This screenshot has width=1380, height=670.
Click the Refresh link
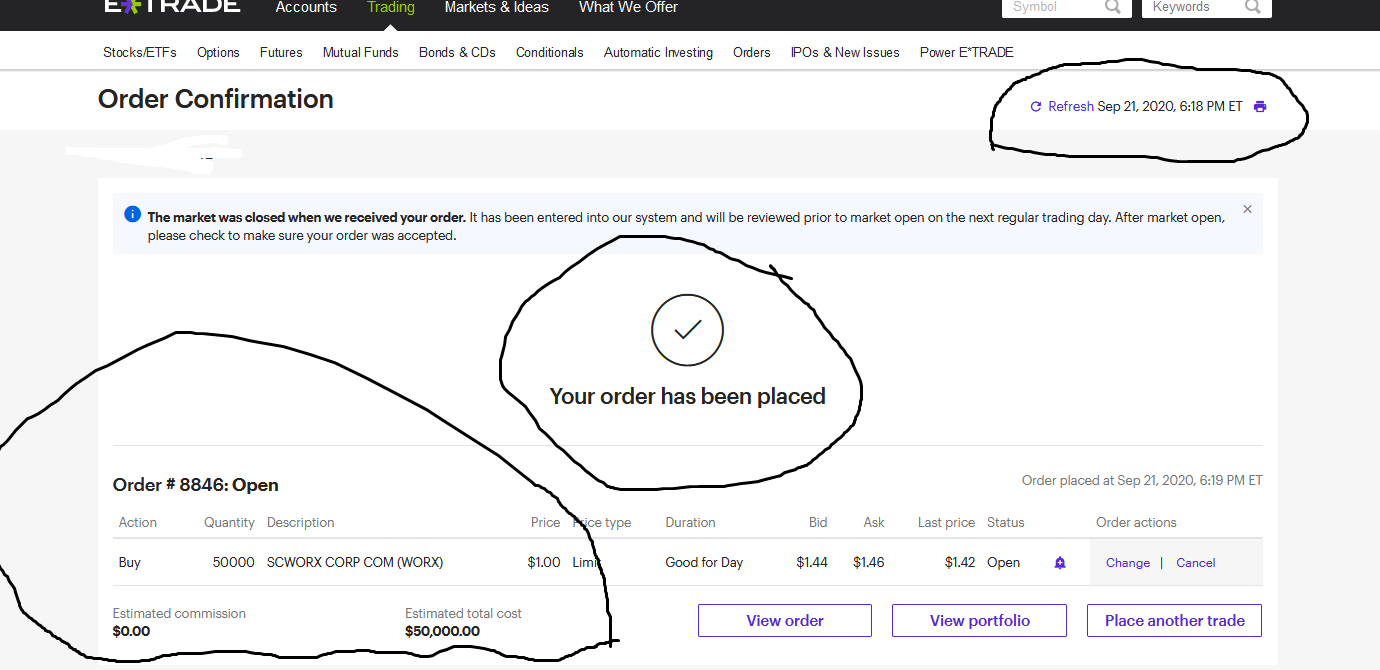click(1071, 106)
